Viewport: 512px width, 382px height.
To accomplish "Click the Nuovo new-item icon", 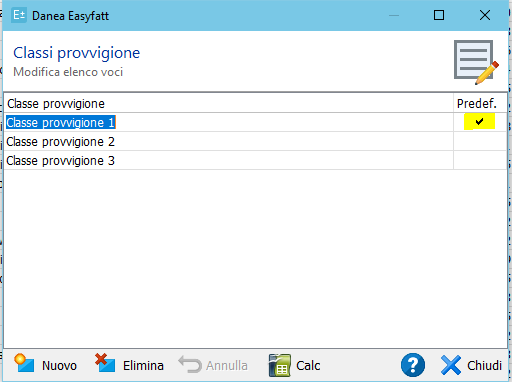I will (24, 363).
